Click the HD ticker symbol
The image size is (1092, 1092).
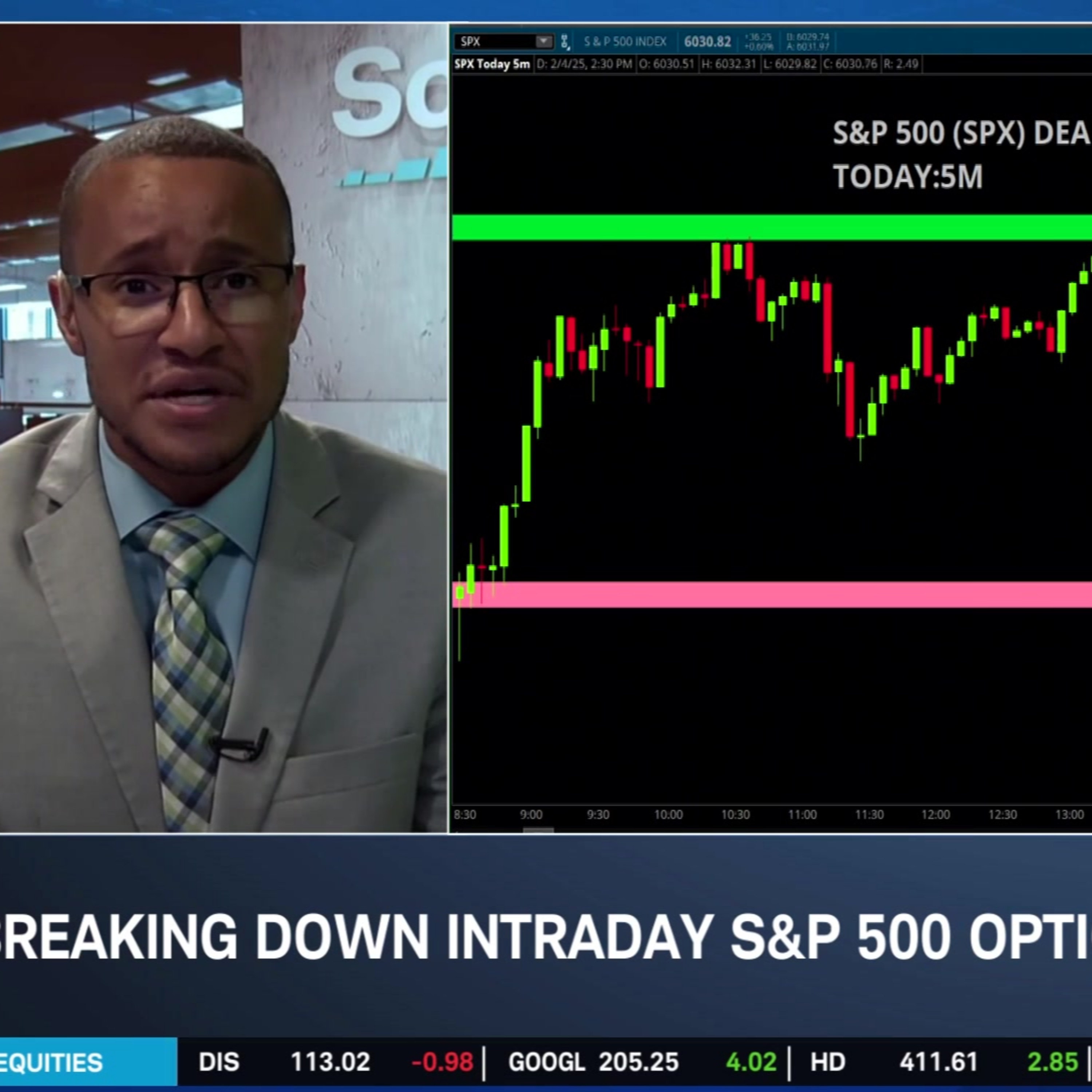(x=828, y=1062)
